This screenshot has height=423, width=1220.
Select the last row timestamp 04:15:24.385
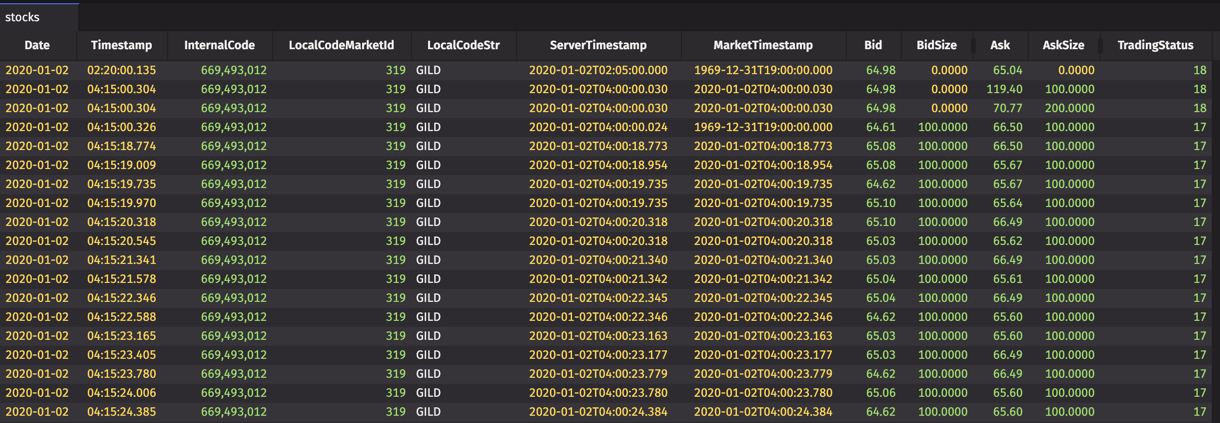[121, 412]
